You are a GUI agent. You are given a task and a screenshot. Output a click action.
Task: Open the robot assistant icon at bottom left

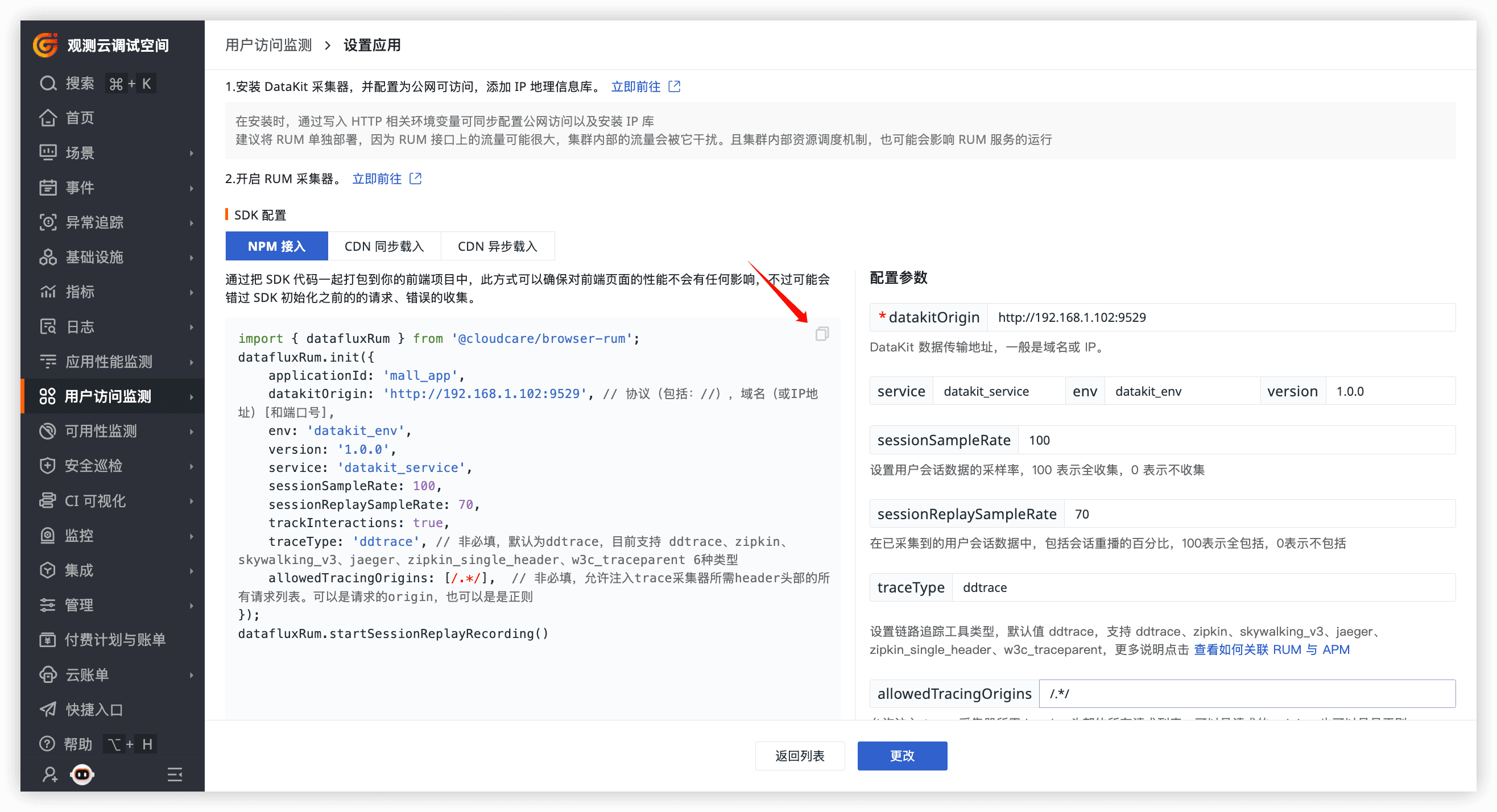pyautogui.click(x=81, y=774)
